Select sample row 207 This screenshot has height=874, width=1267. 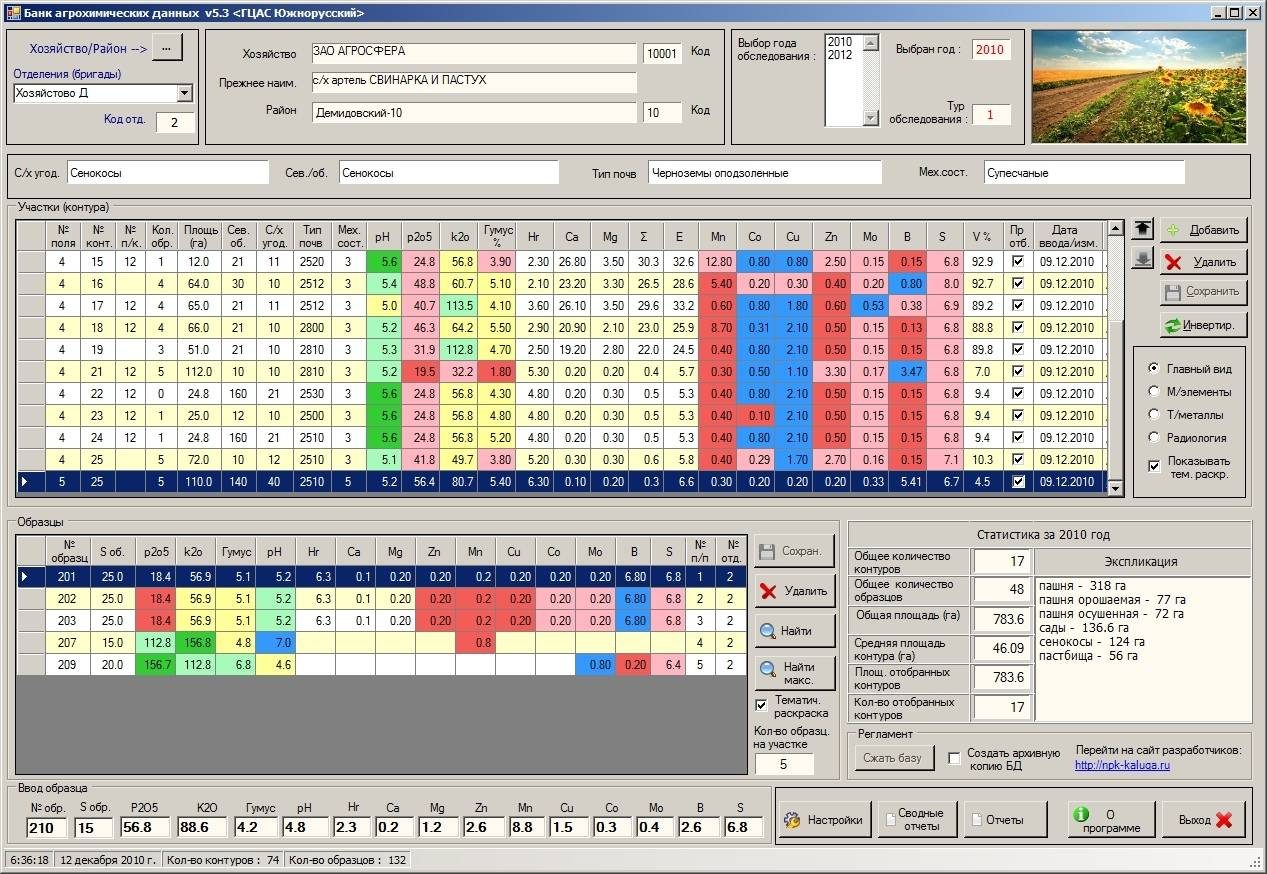coord(381,642)
